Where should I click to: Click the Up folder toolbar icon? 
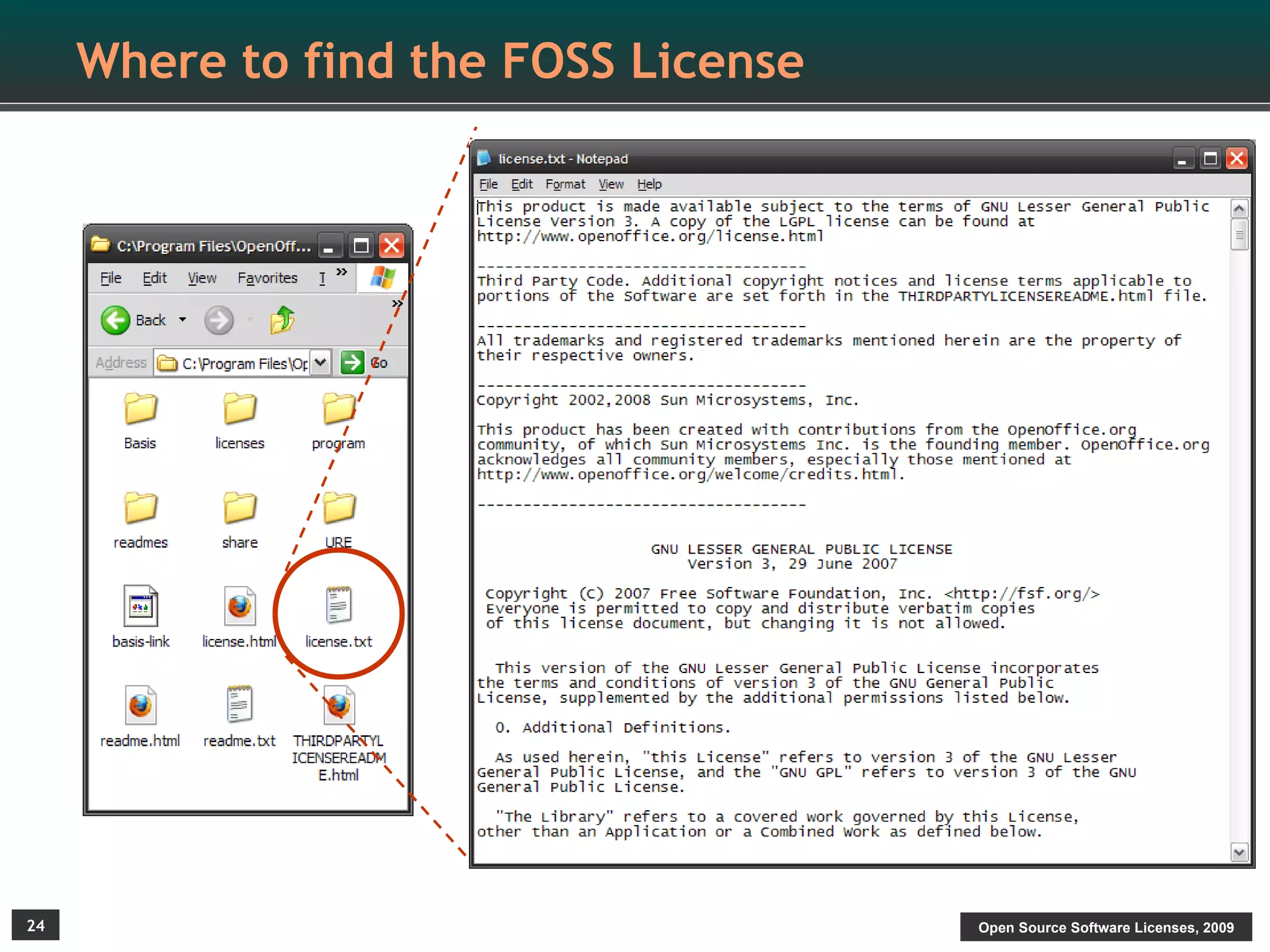click(x=283, y=320)
